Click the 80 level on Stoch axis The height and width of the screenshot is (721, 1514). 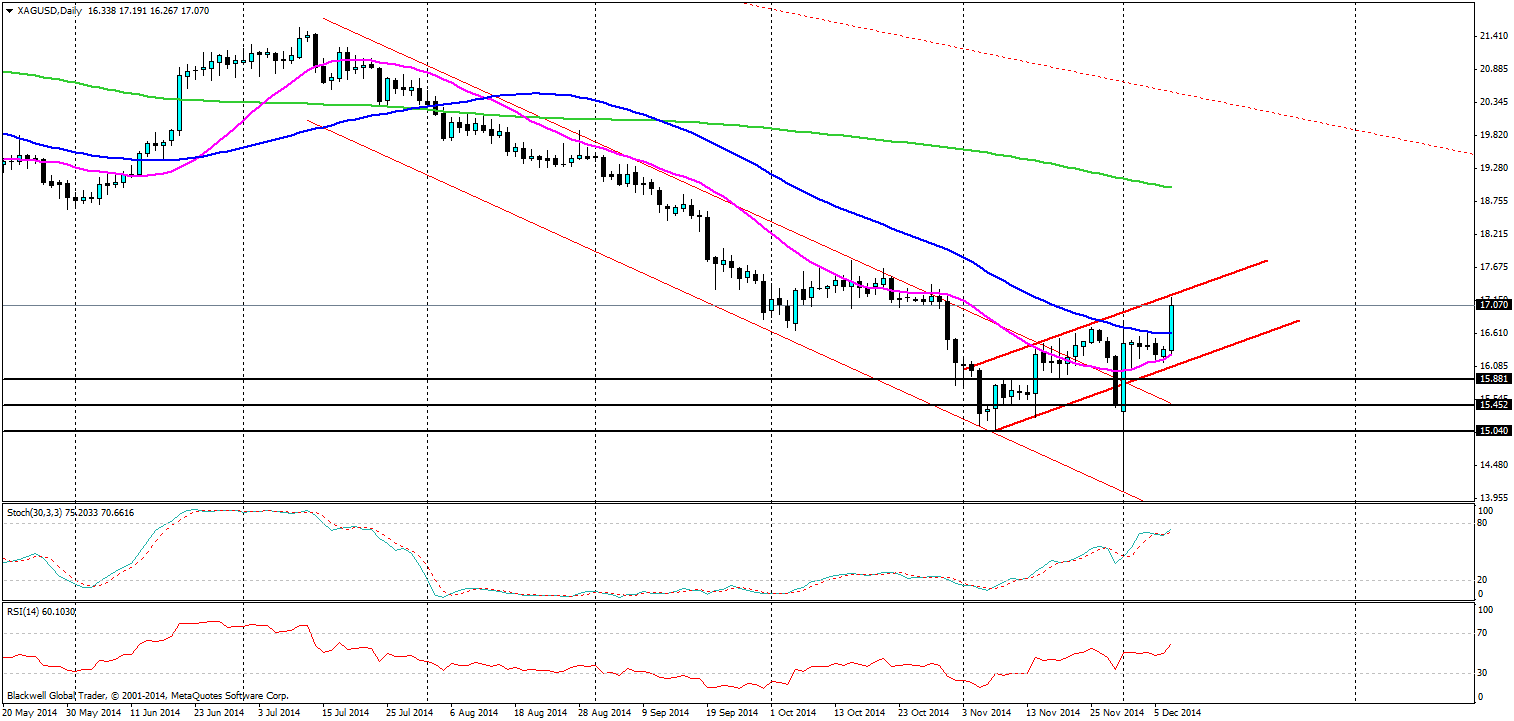1483,523
